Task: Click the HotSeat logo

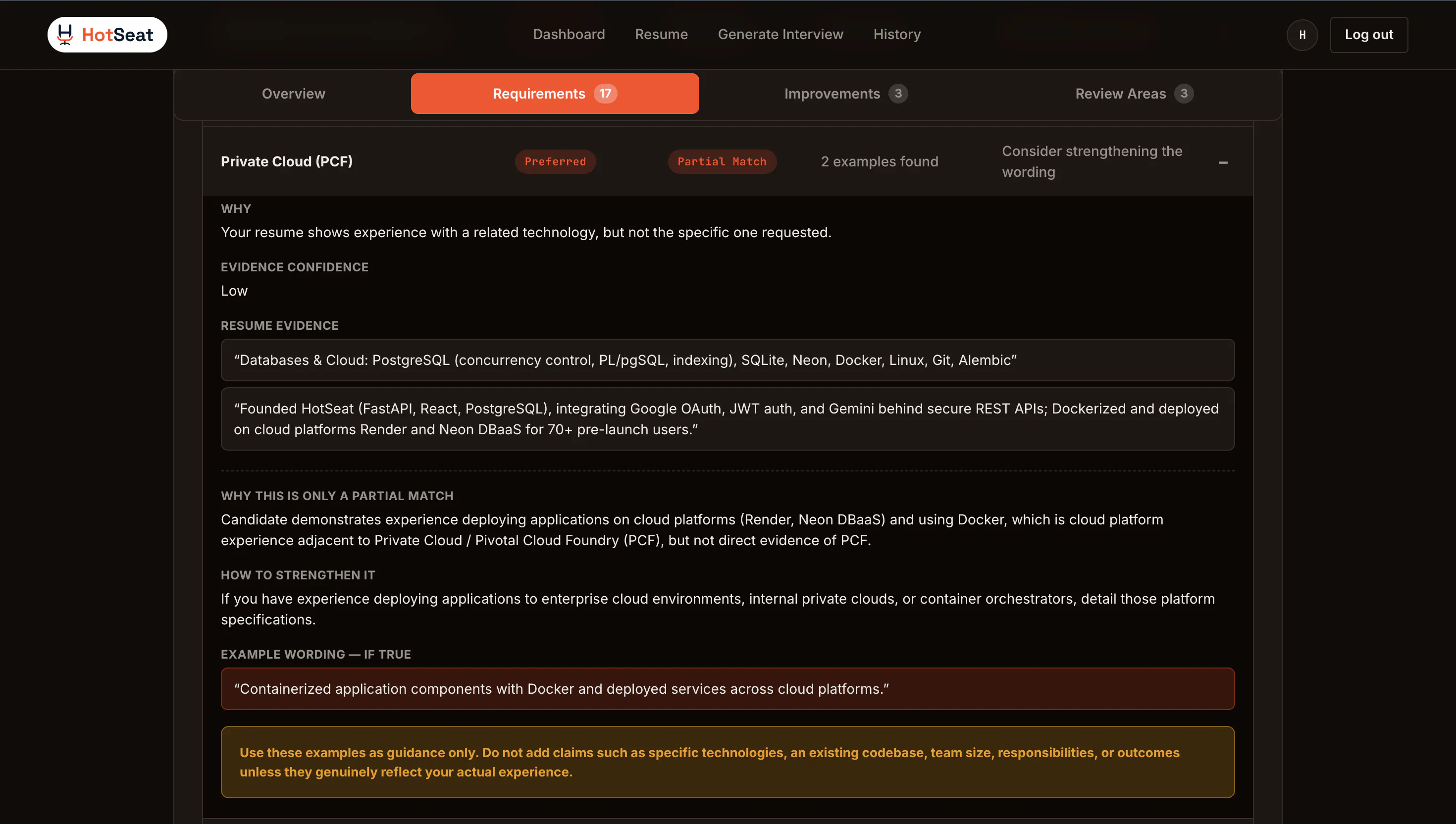Action: point(107,35)
